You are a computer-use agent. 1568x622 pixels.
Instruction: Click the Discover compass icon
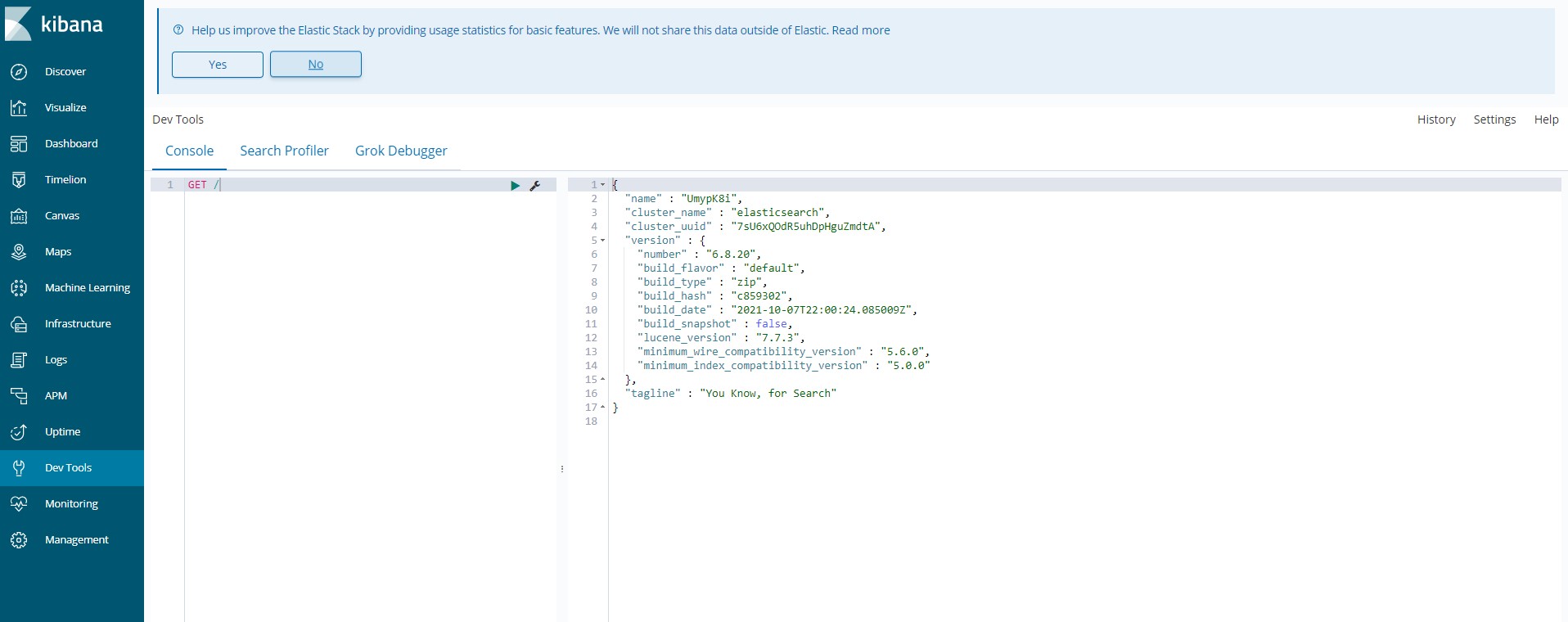(x=19, y=72)
